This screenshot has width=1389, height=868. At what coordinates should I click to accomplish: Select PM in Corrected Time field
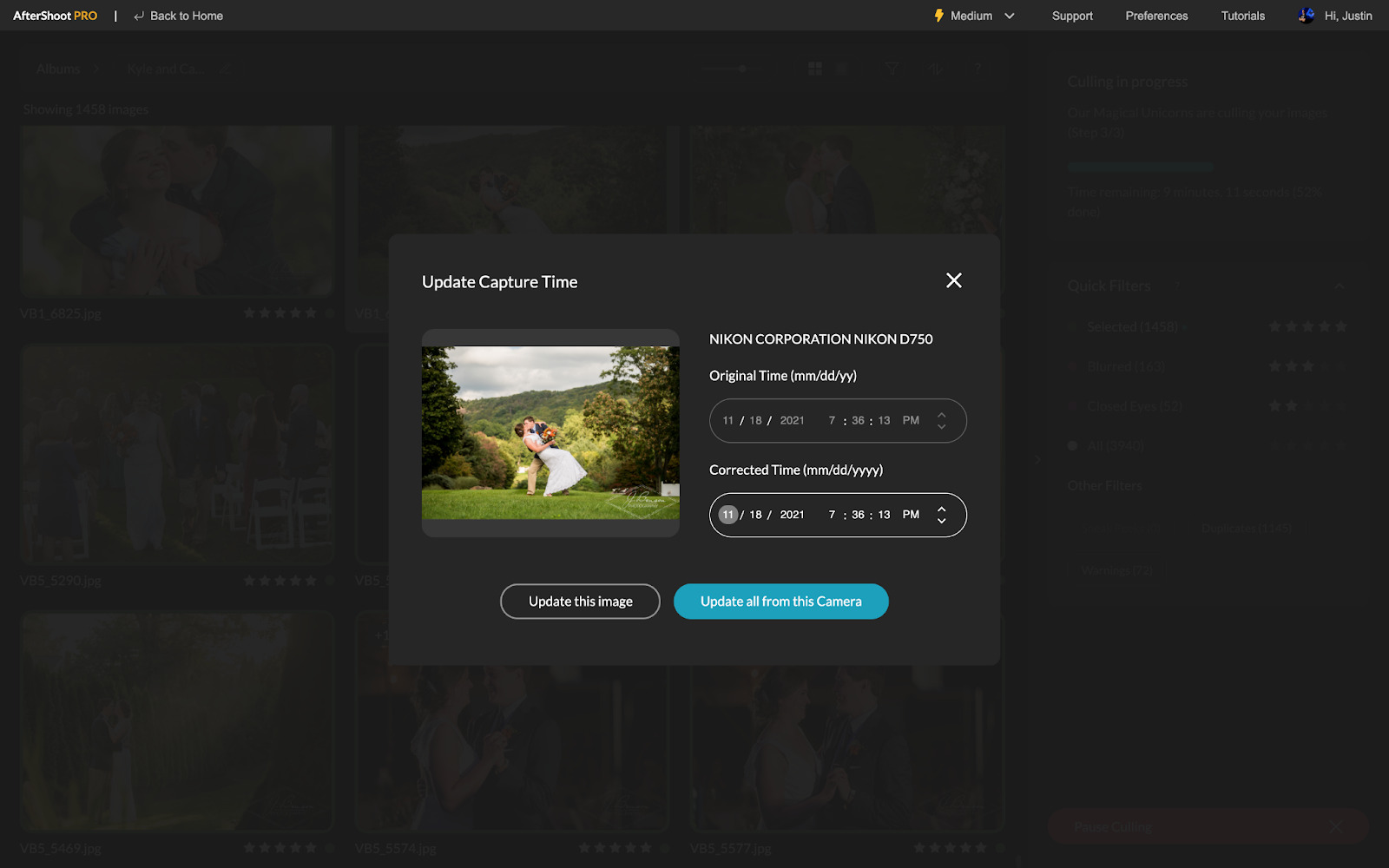click(911, 515)
